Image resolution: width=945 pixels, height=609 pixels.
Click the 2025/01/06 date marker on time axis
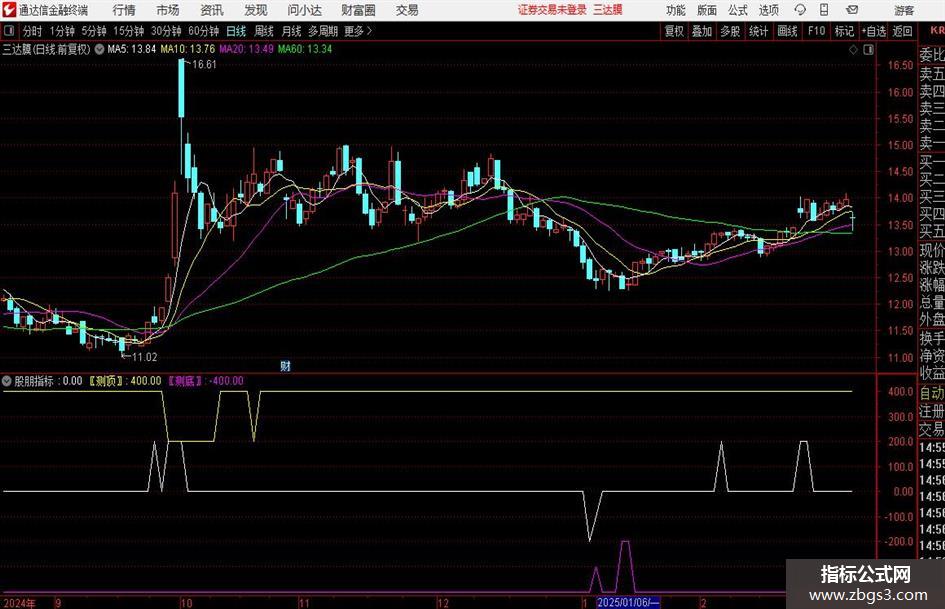tap(629, 603)
